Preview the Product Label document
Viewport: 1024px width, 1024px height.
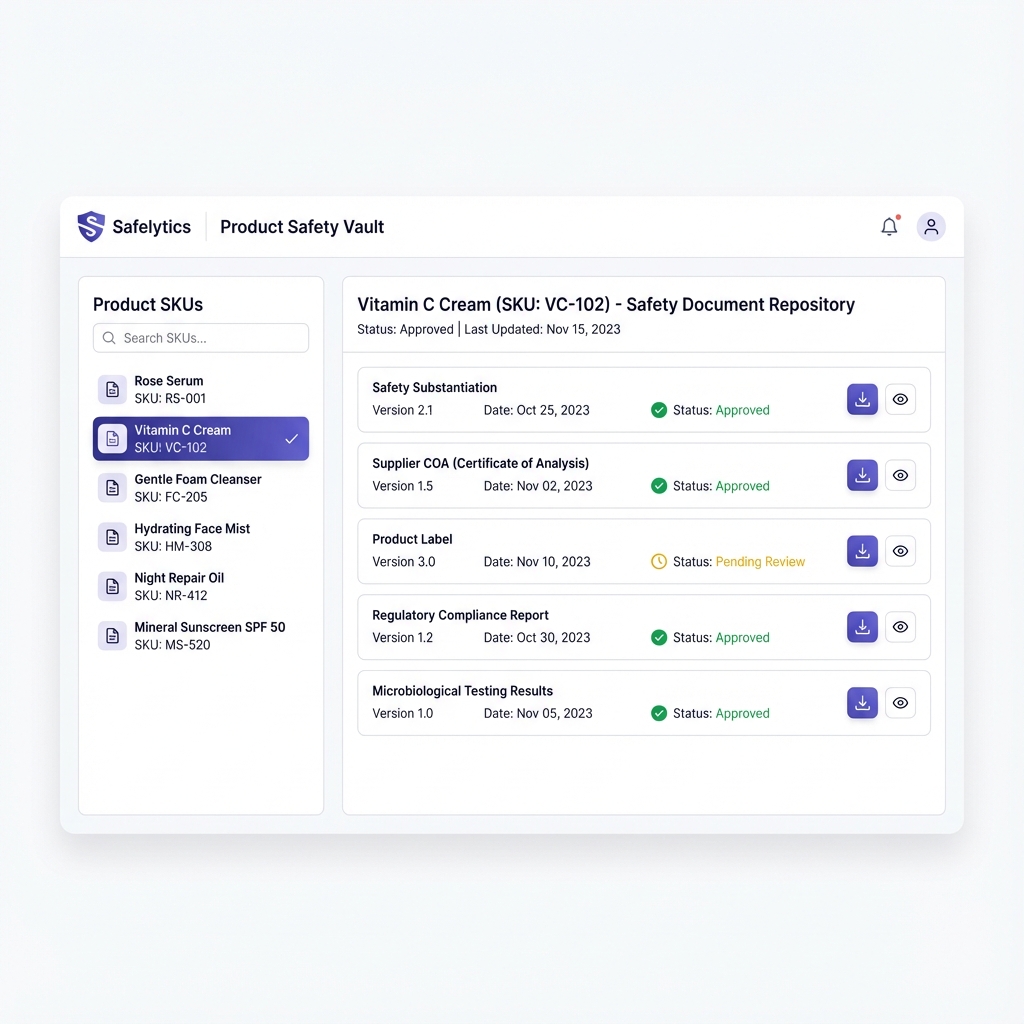[x=900, y=551]
